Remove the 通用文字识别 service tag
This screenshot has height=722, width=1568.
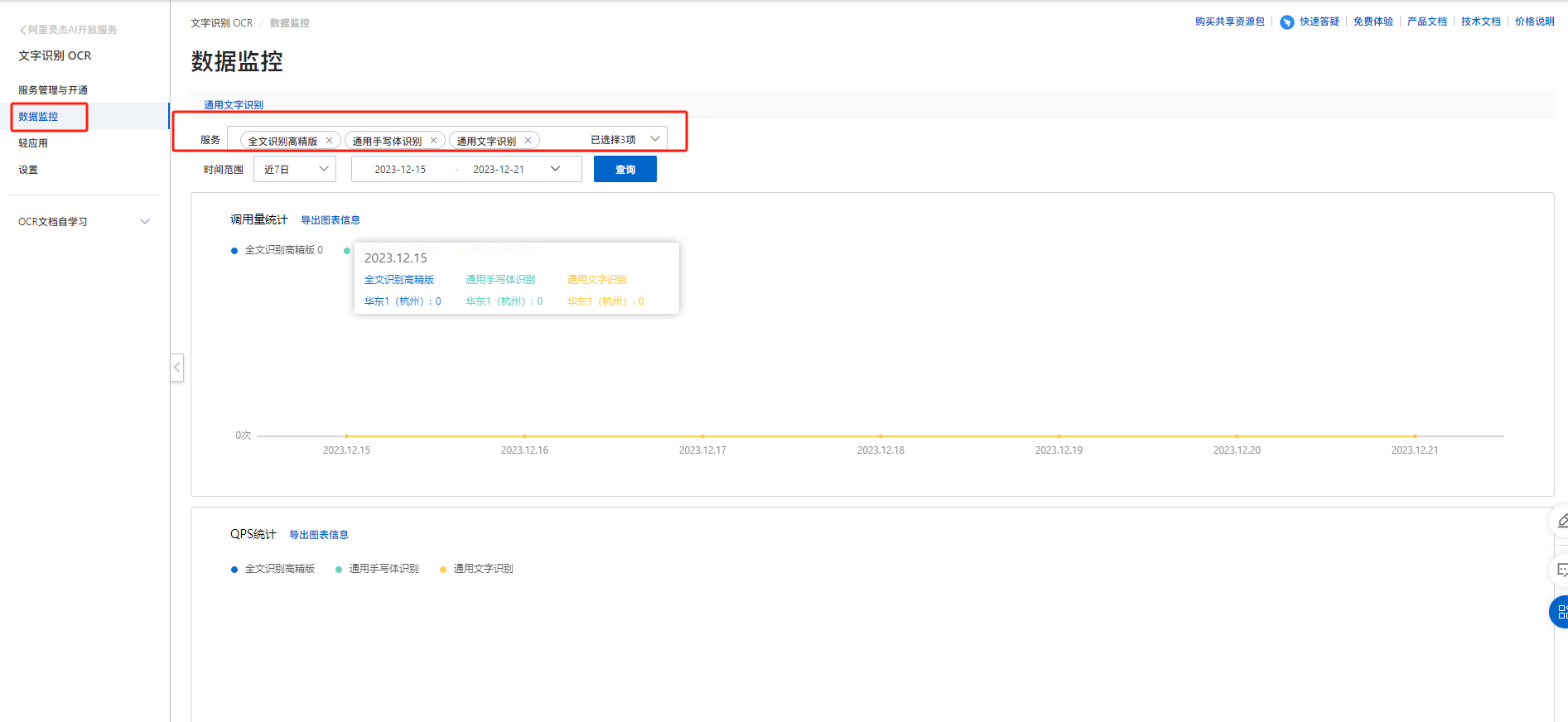tap(528, 141)
